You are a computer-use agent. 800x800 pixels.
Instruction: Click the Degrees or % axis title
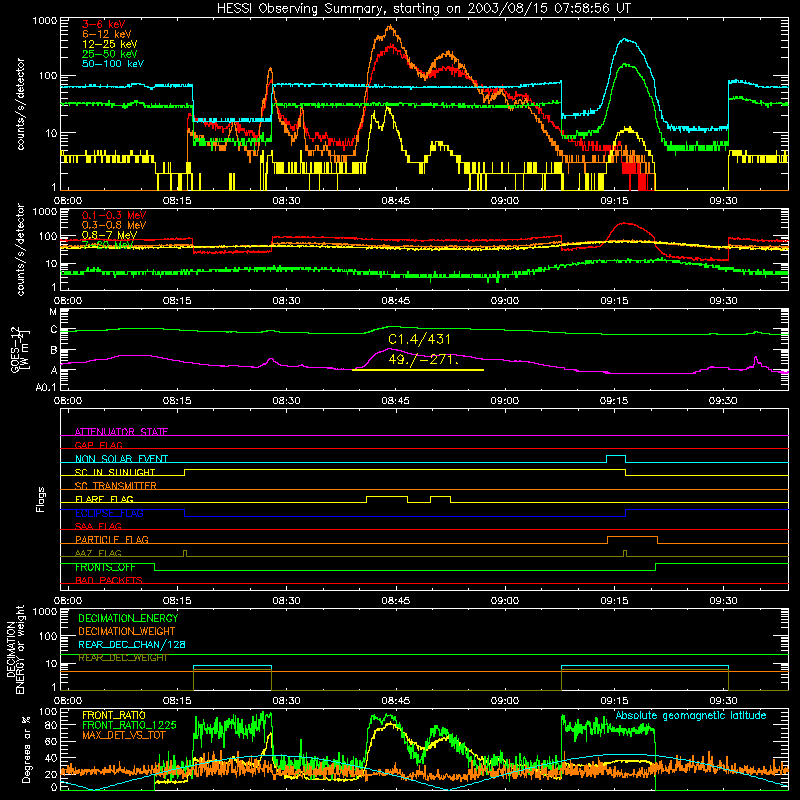click(26, 750)
